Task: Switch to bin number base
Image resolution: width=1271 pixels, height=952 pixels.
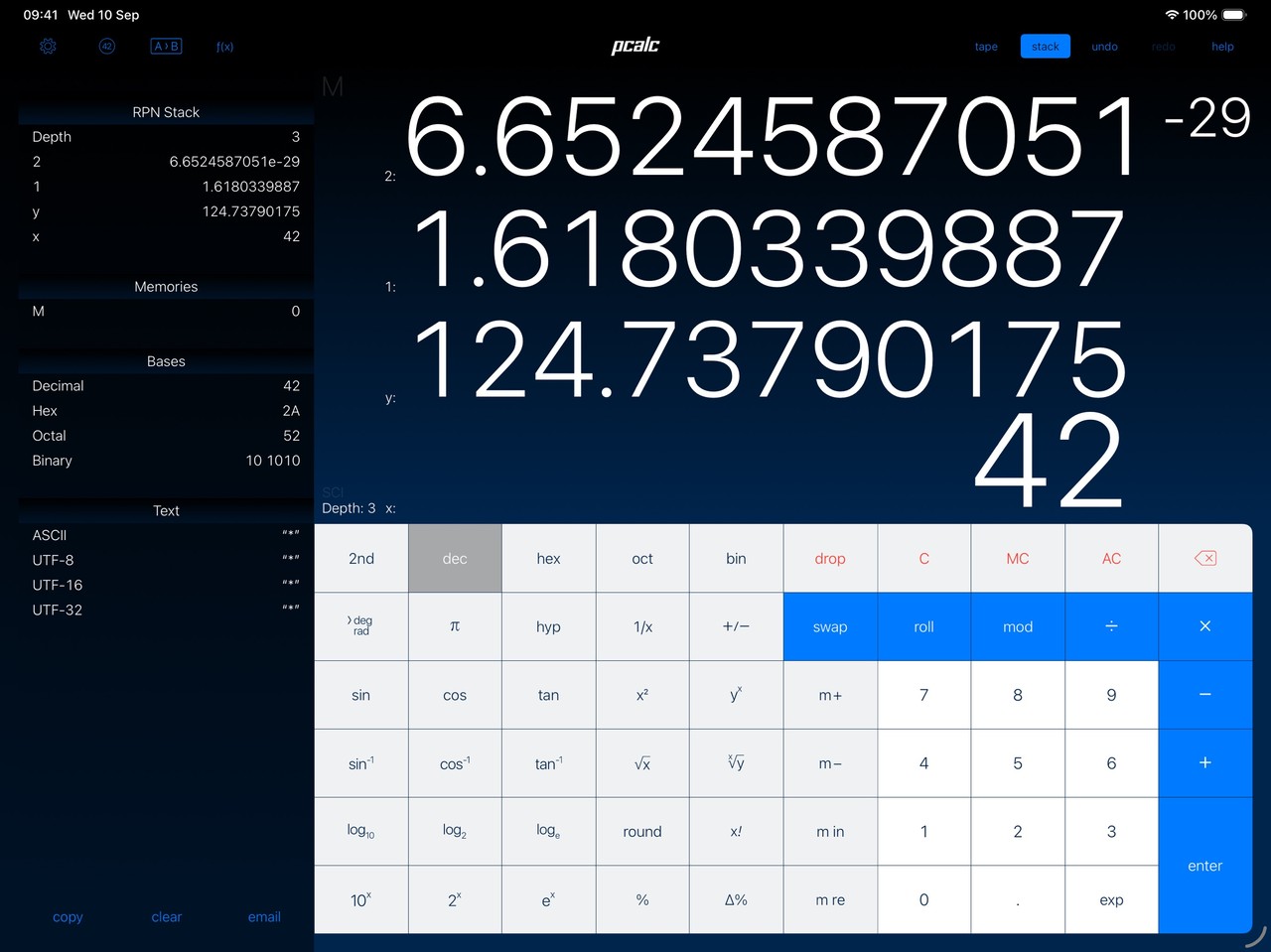Action: [736, 558]
